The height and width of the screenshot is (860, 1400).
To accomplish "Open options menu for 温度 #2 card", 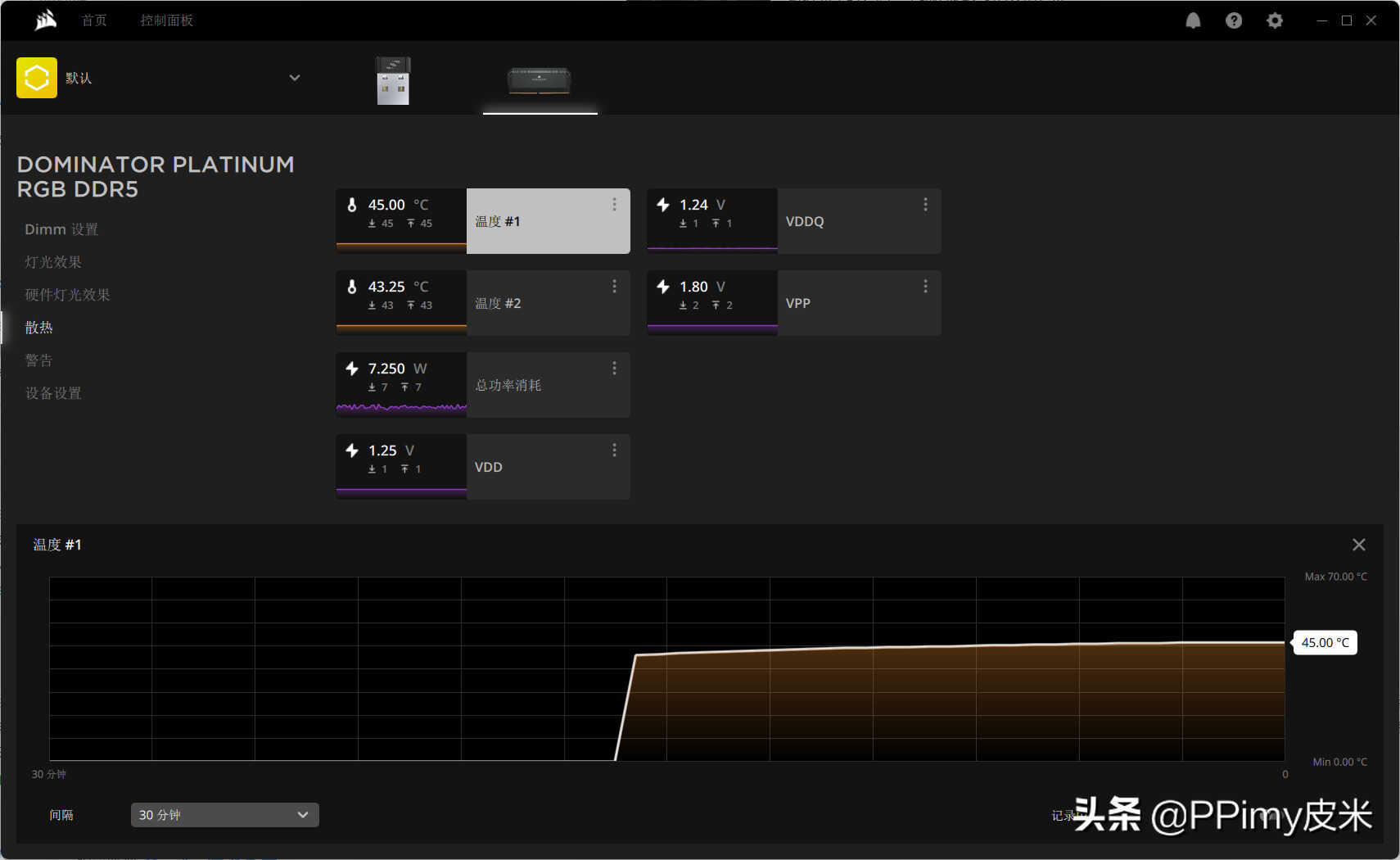I will (x=614, y=287).
